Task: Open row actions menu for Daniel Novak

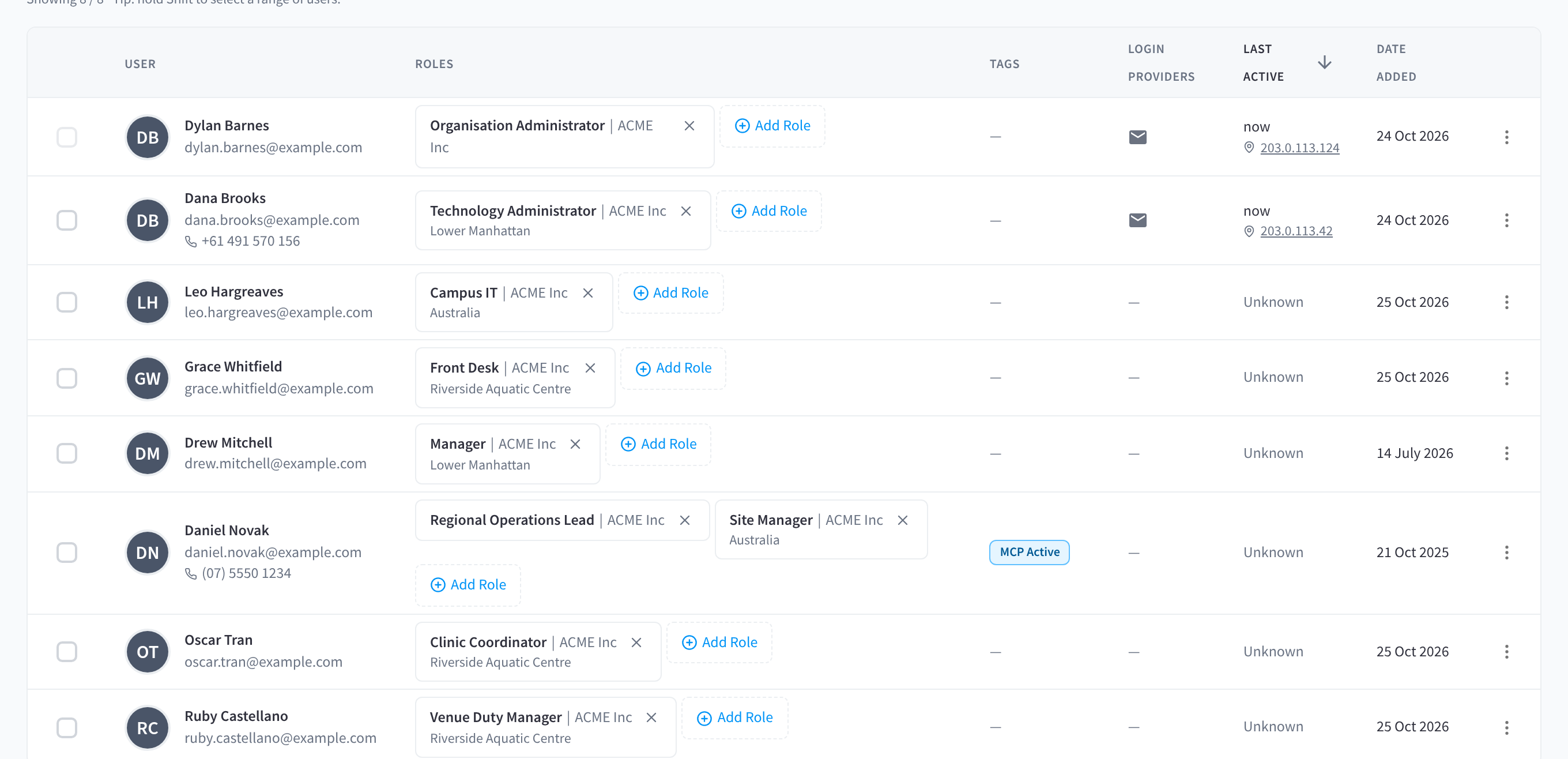Action: coord(1506,553)
